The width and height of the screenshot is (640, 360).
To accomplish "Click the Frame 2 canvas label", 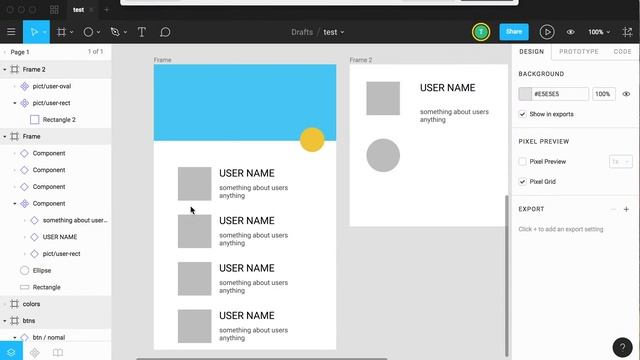I will tap(361, 60).
